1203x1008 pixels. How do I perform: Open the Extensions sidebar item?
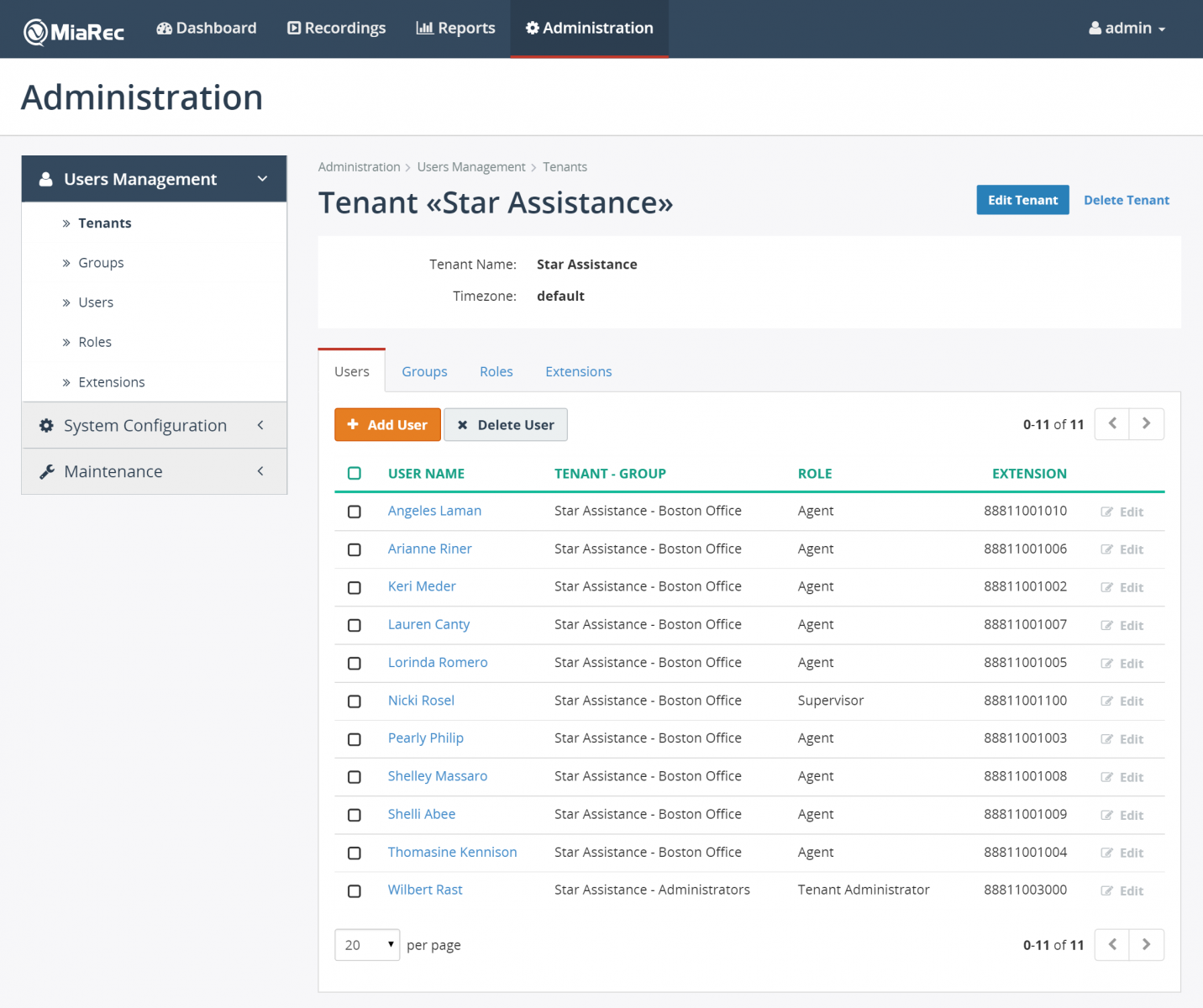point(112,382)
